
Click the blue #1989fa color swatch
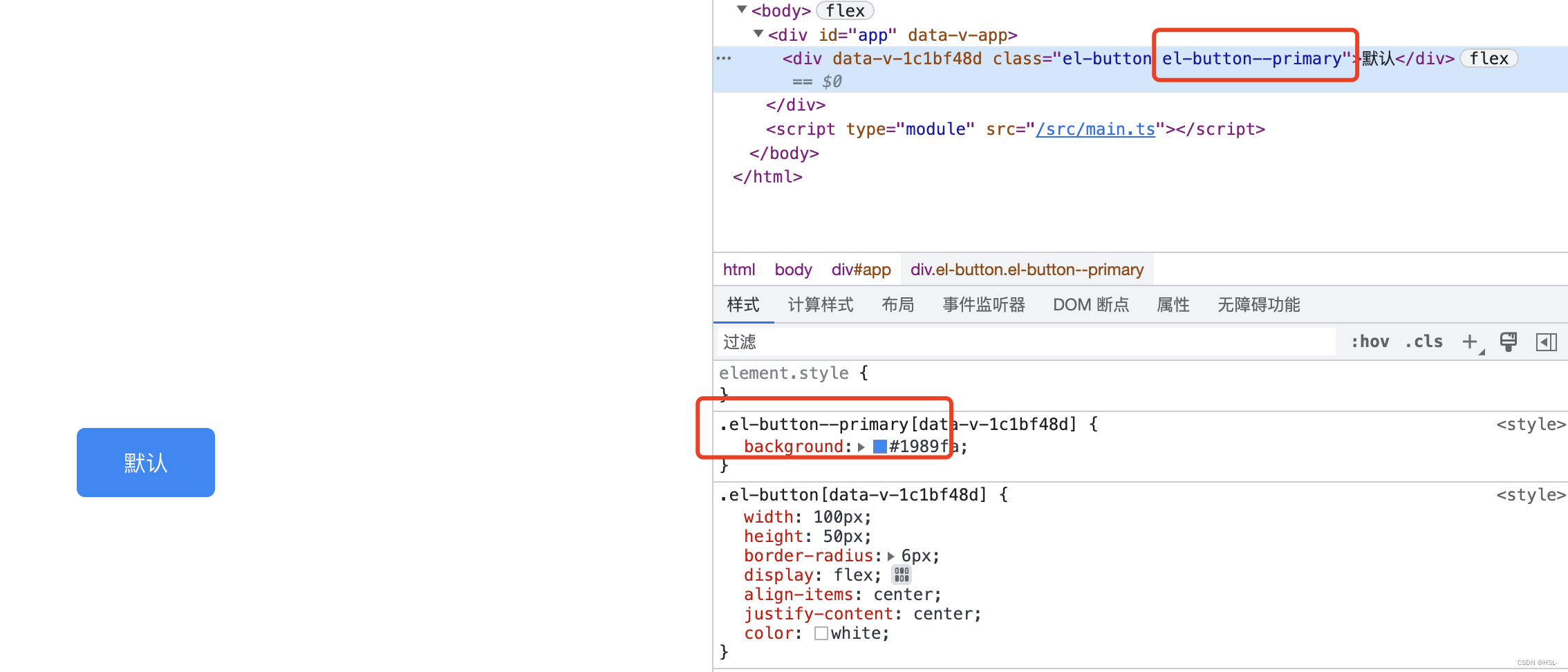pyautogui.click(x=879, y=447)
